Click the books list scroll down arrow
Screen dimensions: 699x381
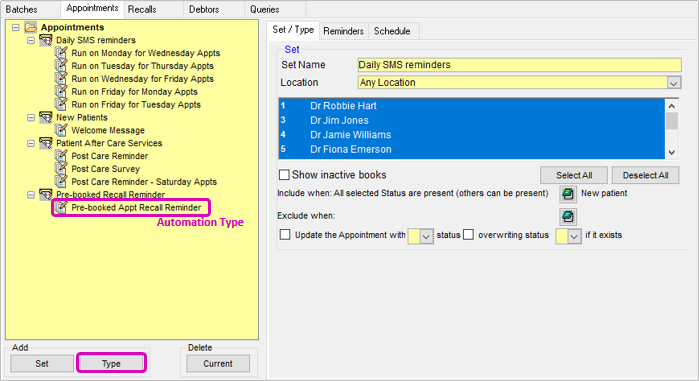672,152
